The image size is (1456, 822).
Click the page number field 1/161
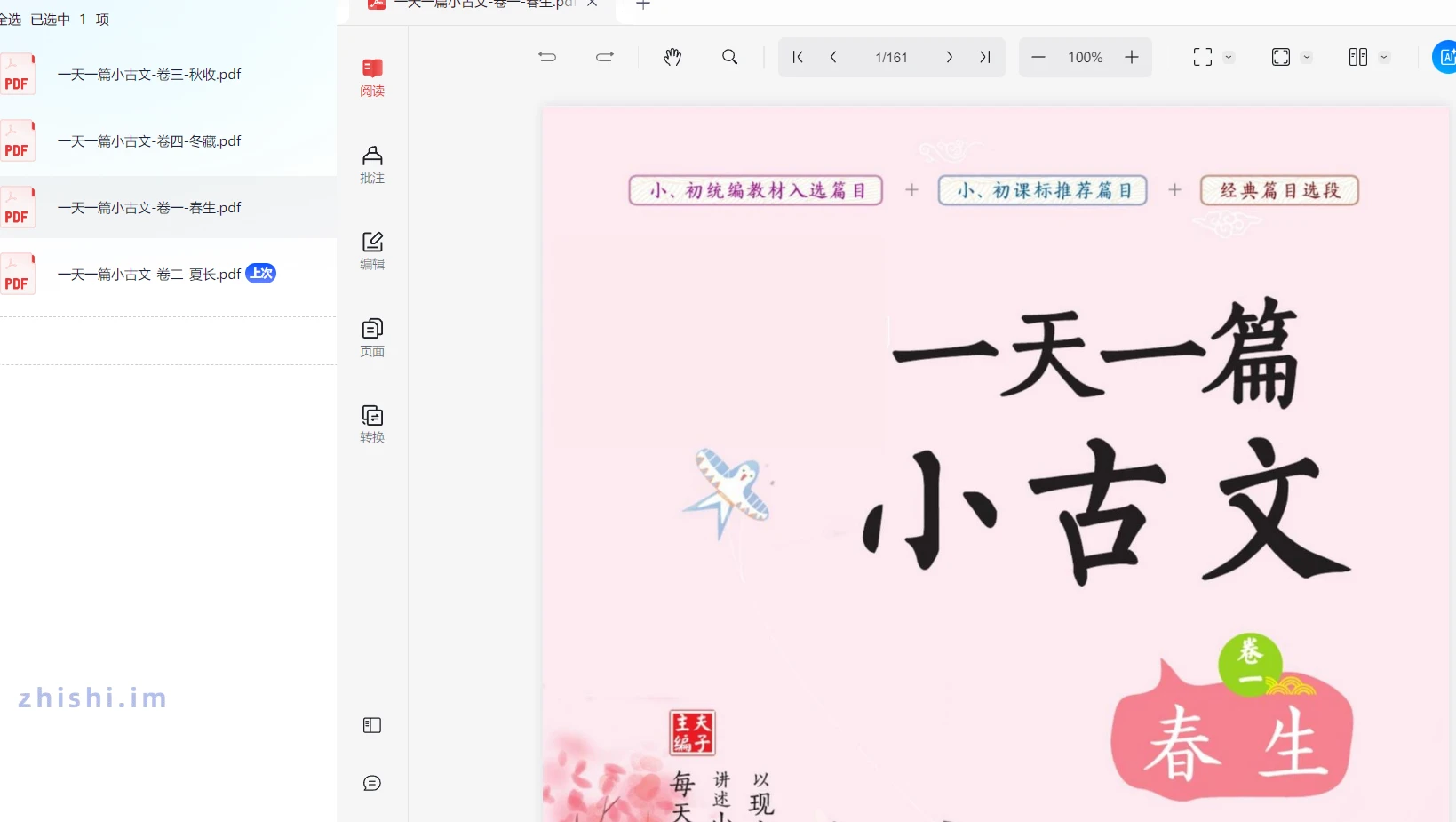pos(891,57)
